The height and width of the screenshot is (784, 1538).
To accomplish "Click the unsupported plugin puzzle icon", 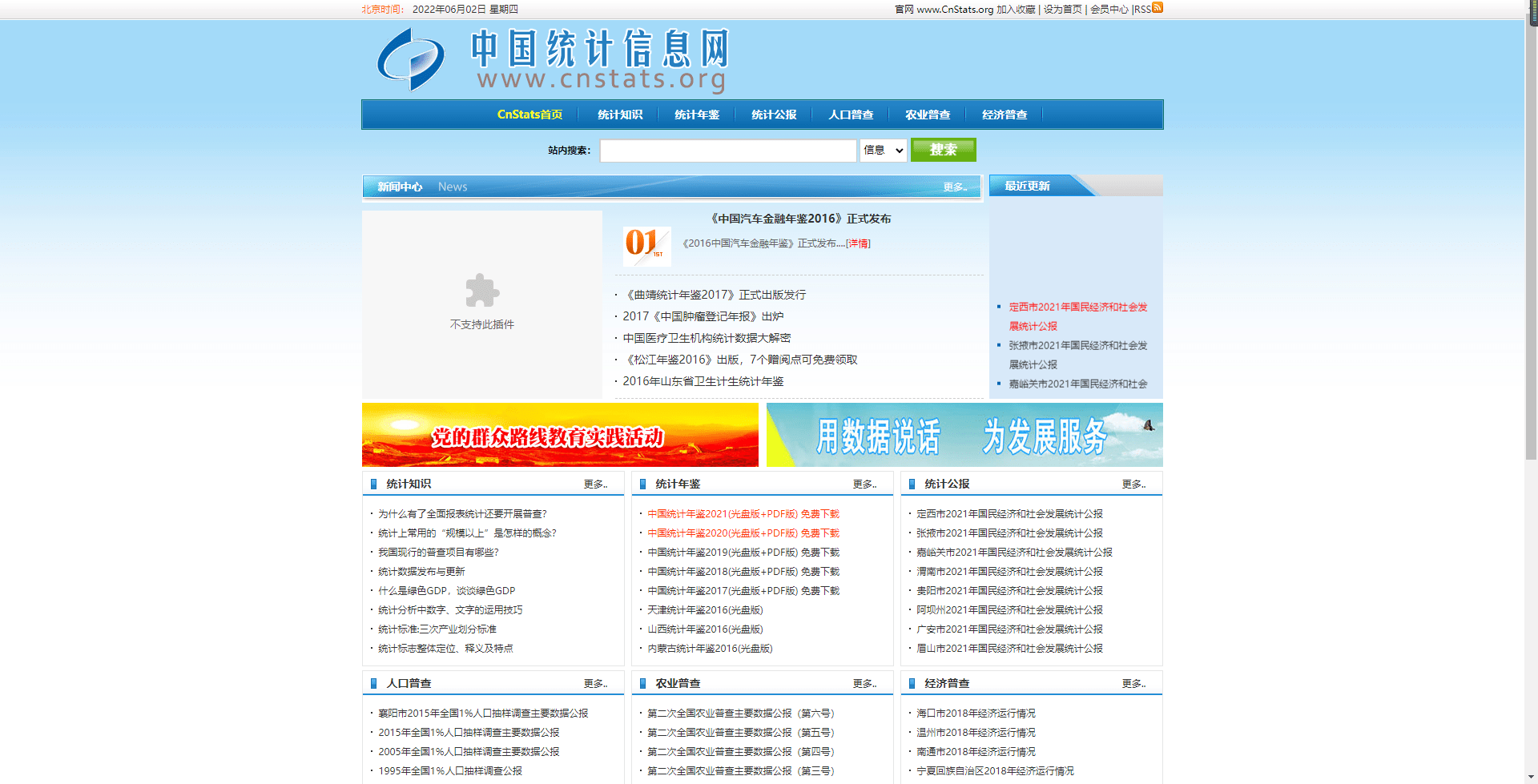I will (482, 291).
